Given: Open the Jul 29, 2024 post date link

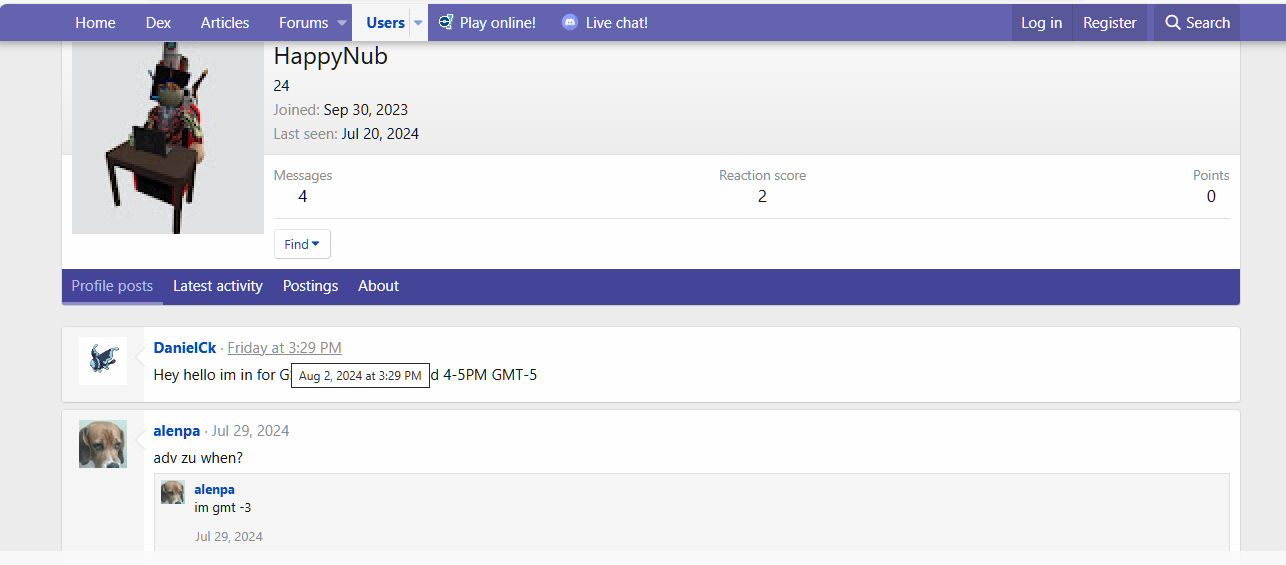Looking at the screenshot, I should tap(250, 431).
